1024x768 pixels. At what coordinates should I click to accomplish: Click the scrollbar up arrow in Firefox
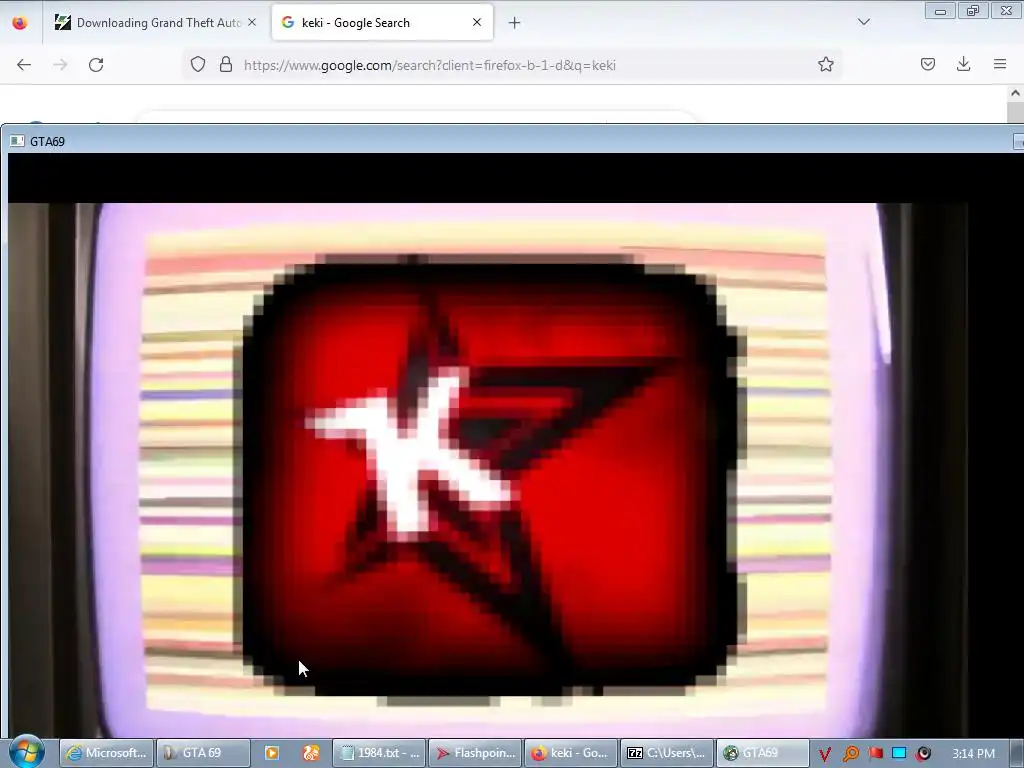pyautogui.click(x=1016, y=93)
